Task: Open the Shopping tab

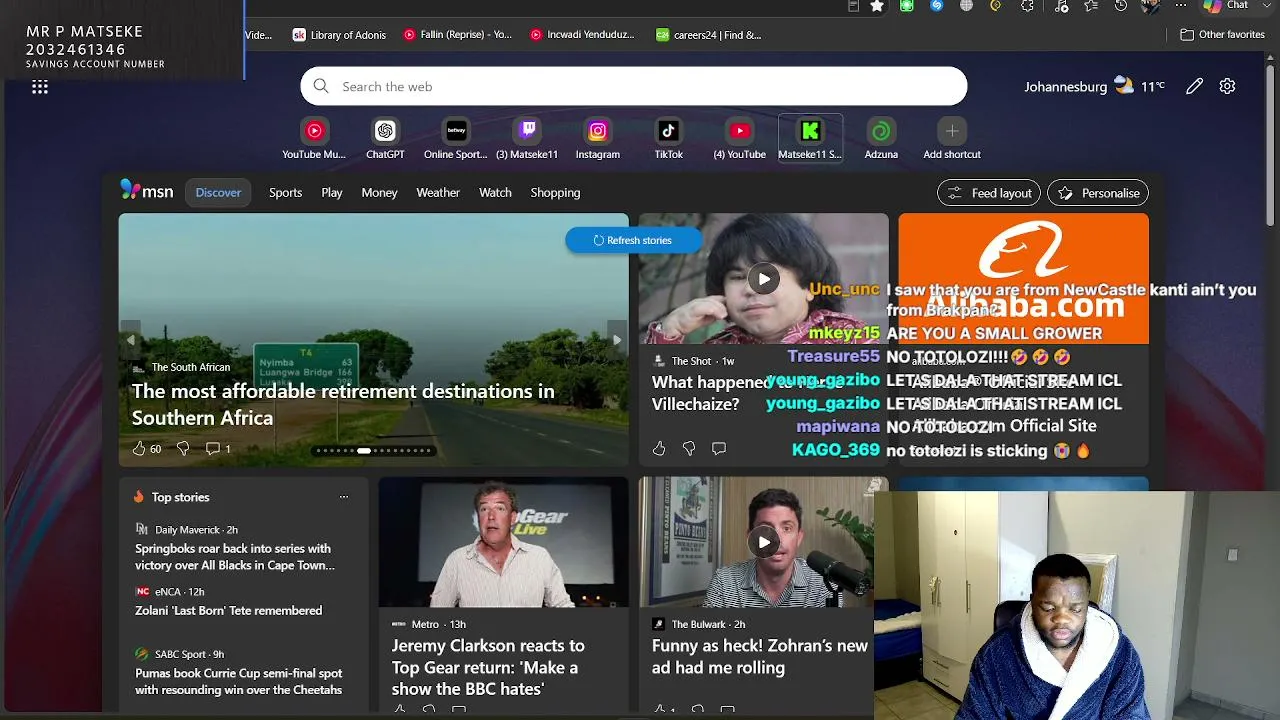Action: tap(555, 193)
